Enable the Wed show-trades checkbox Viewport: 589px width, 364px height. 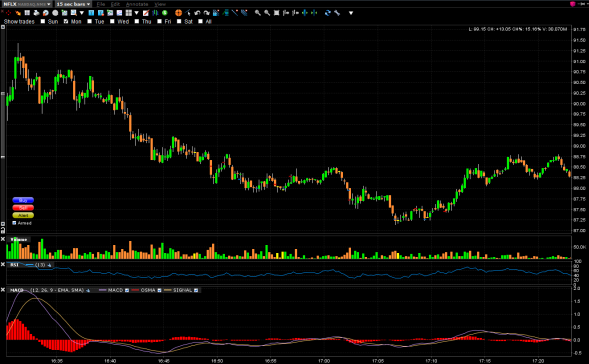tap(112, 21)
